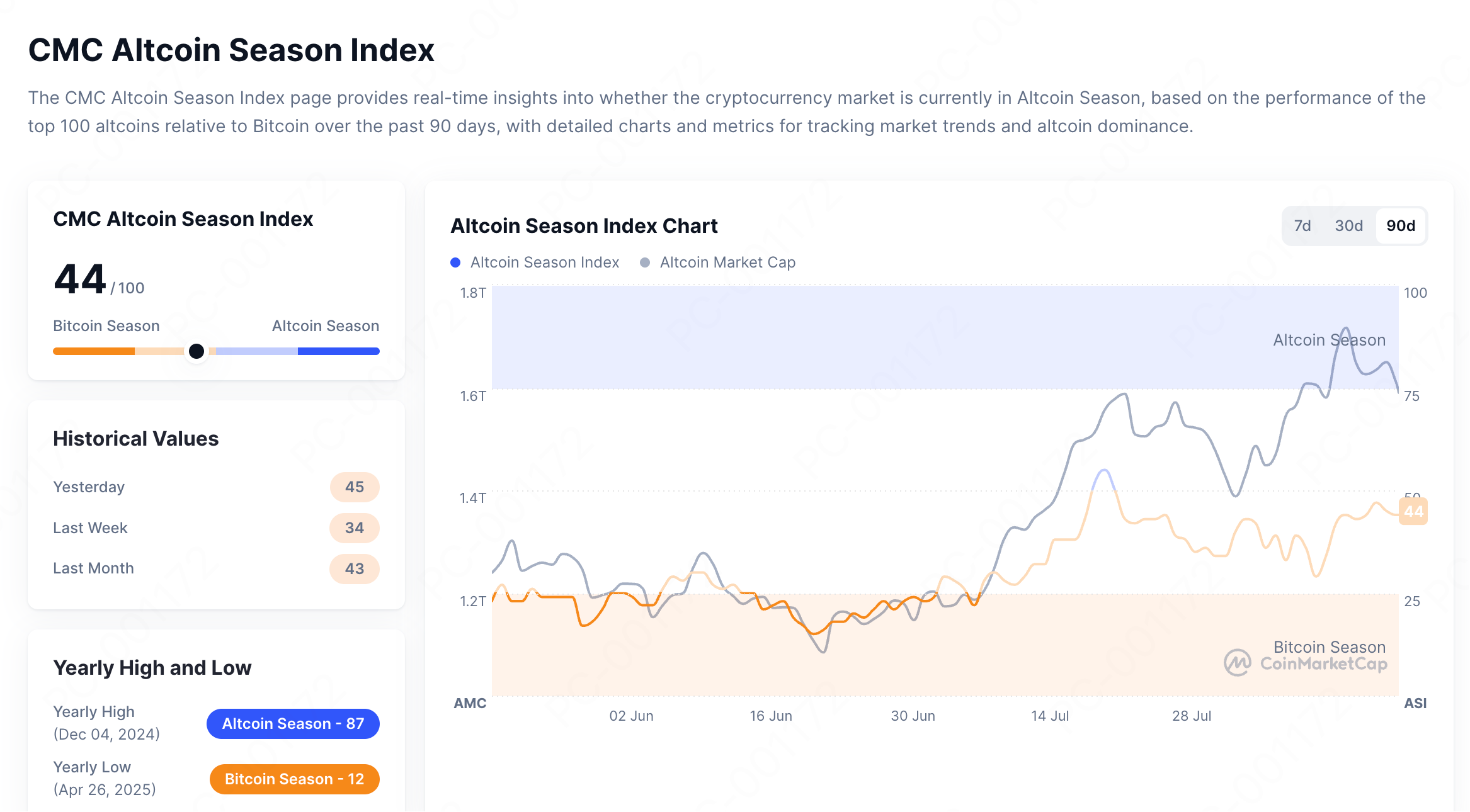Click the current value 44 chart marker
The image size is (1470, 812).
point(1413,511)
